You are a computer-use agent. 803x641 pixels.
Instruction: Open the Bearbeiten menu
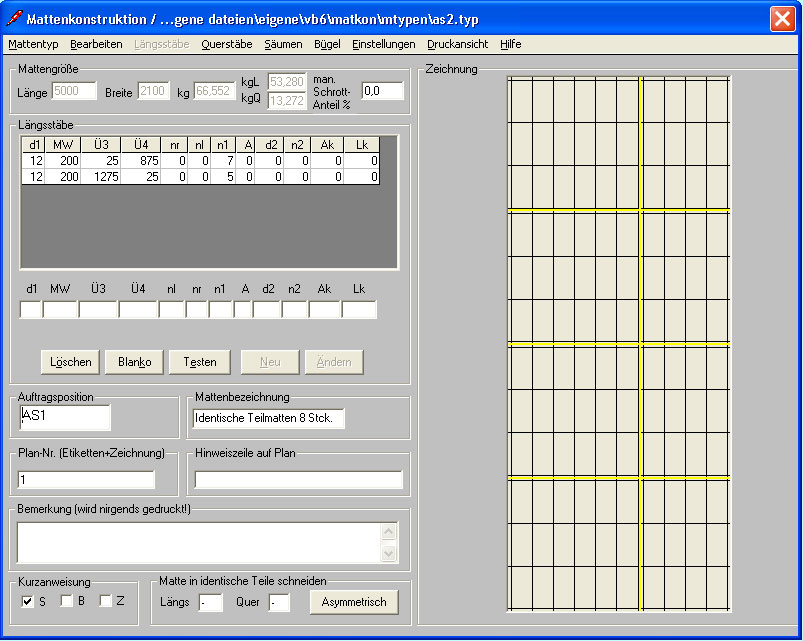96,44
